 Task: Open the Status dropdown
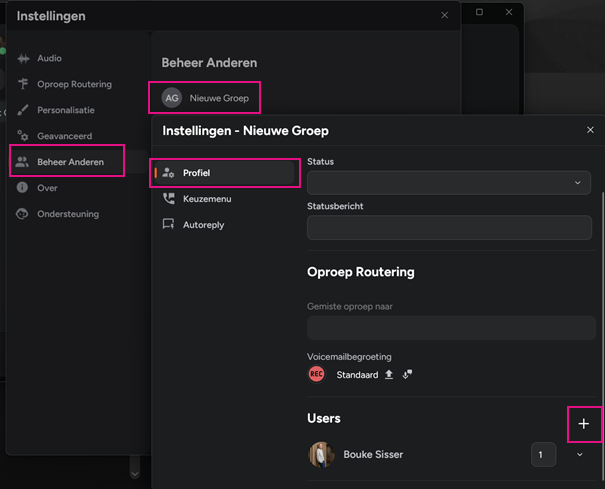[449, 183]
